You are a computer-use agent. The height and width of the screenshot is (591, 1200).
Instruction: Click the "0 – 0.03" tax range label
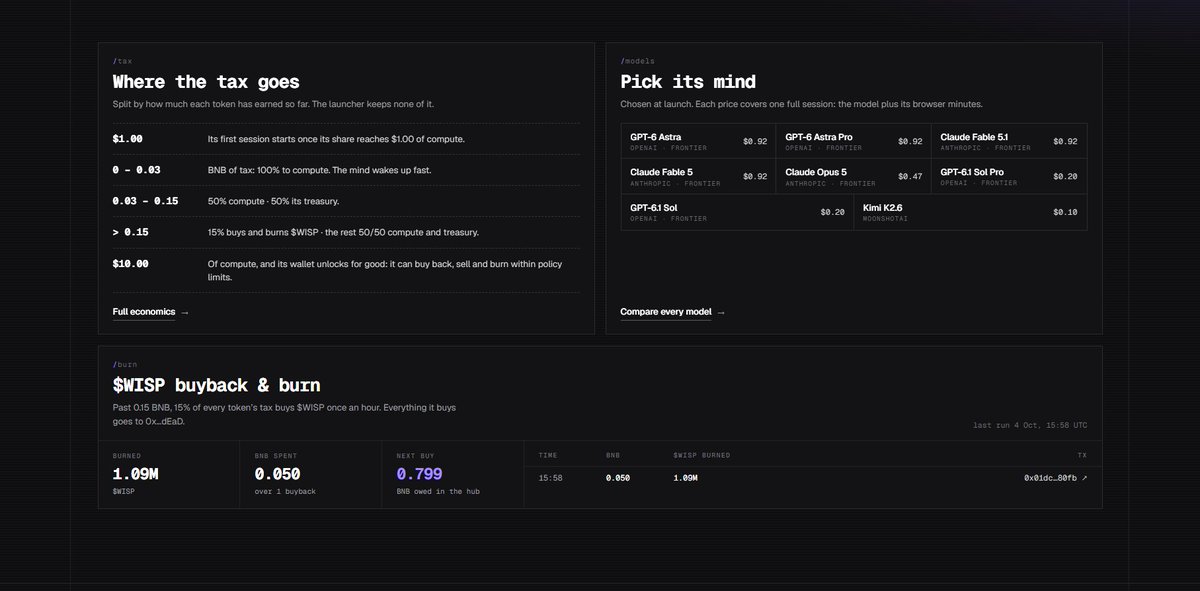click(135, 170)
